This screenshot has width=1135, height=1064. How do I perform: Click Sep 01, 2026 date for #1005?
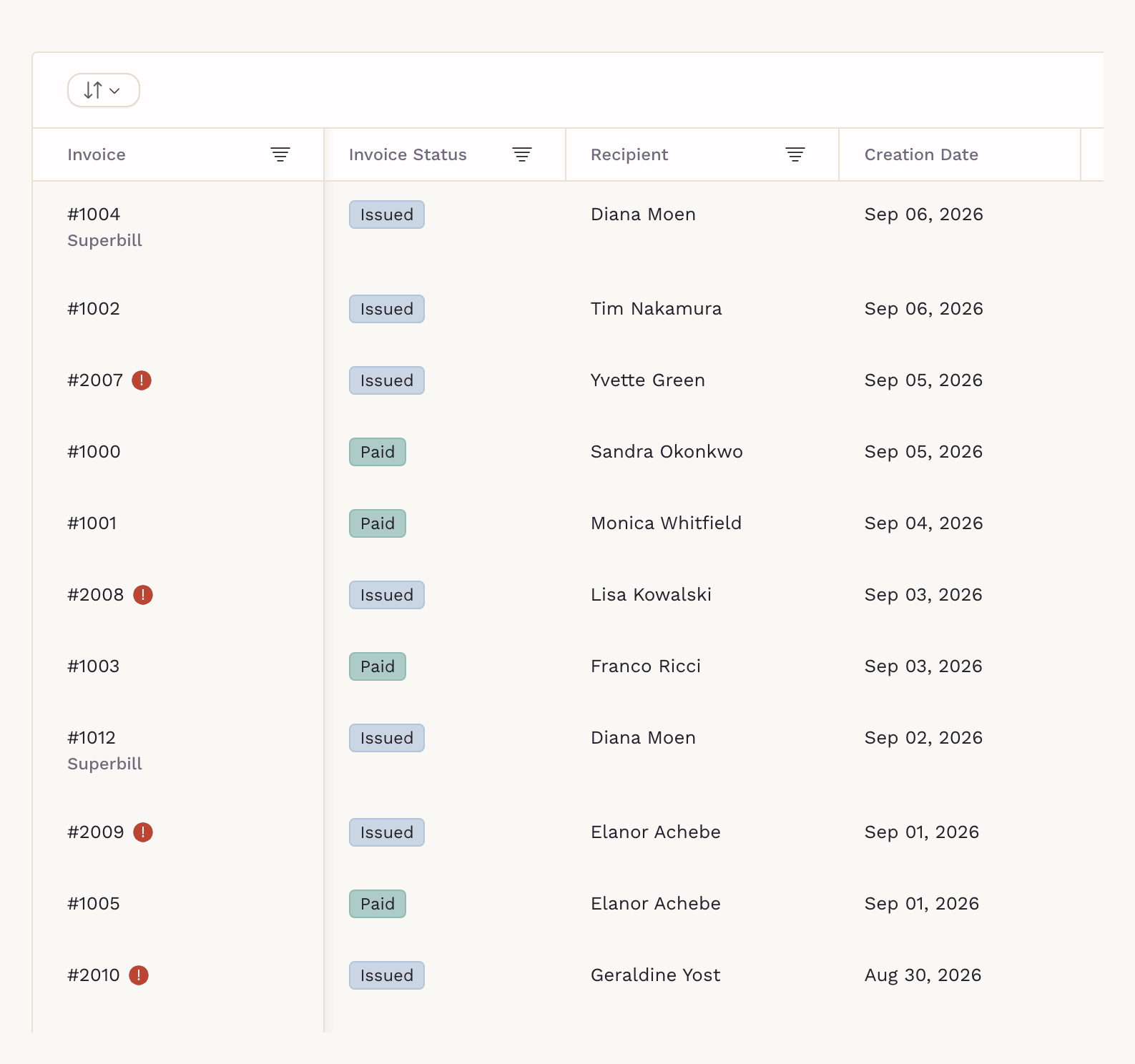pos(922,904)
